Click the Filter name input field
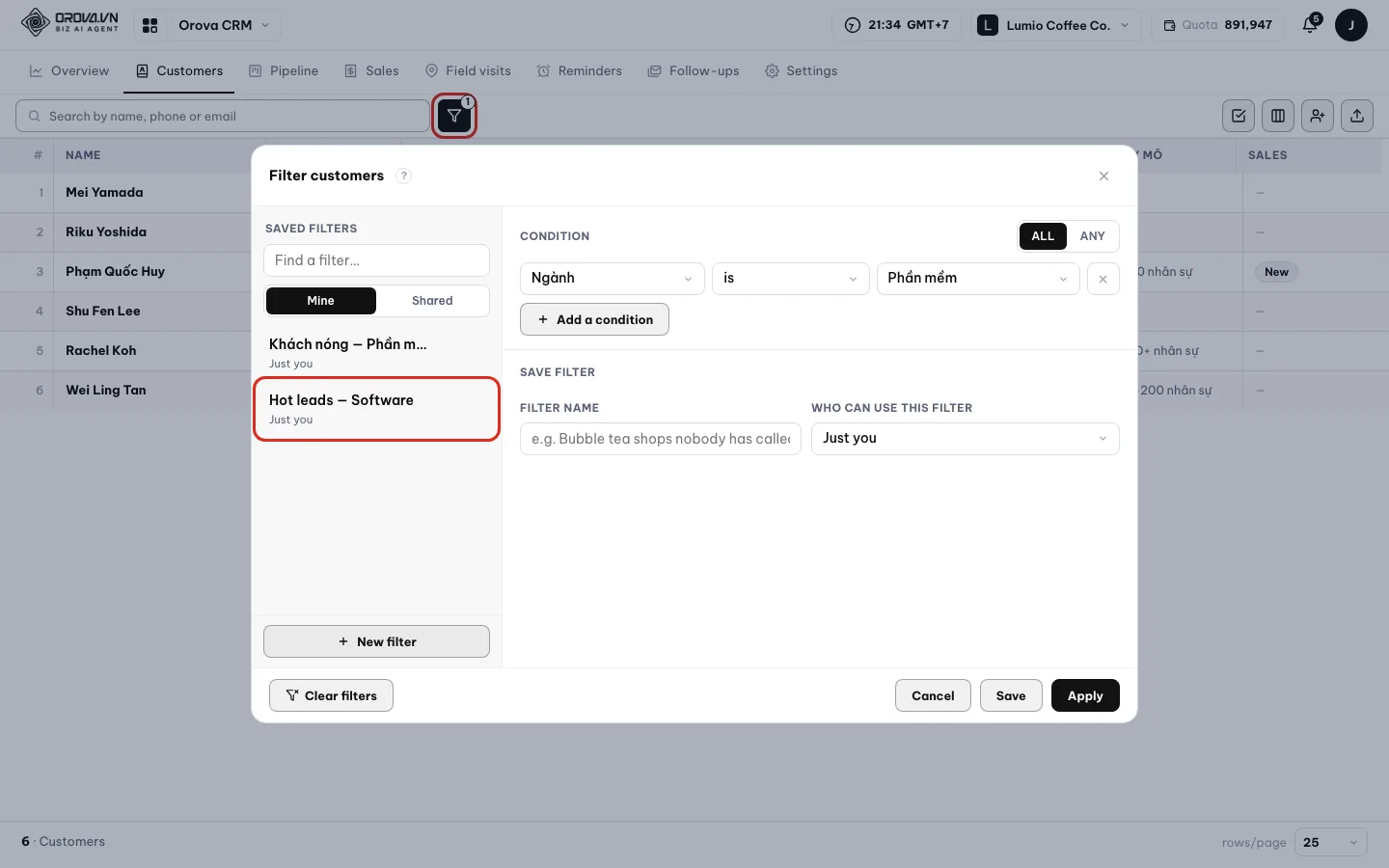1389x868 pixels. (x=661, y=439)
